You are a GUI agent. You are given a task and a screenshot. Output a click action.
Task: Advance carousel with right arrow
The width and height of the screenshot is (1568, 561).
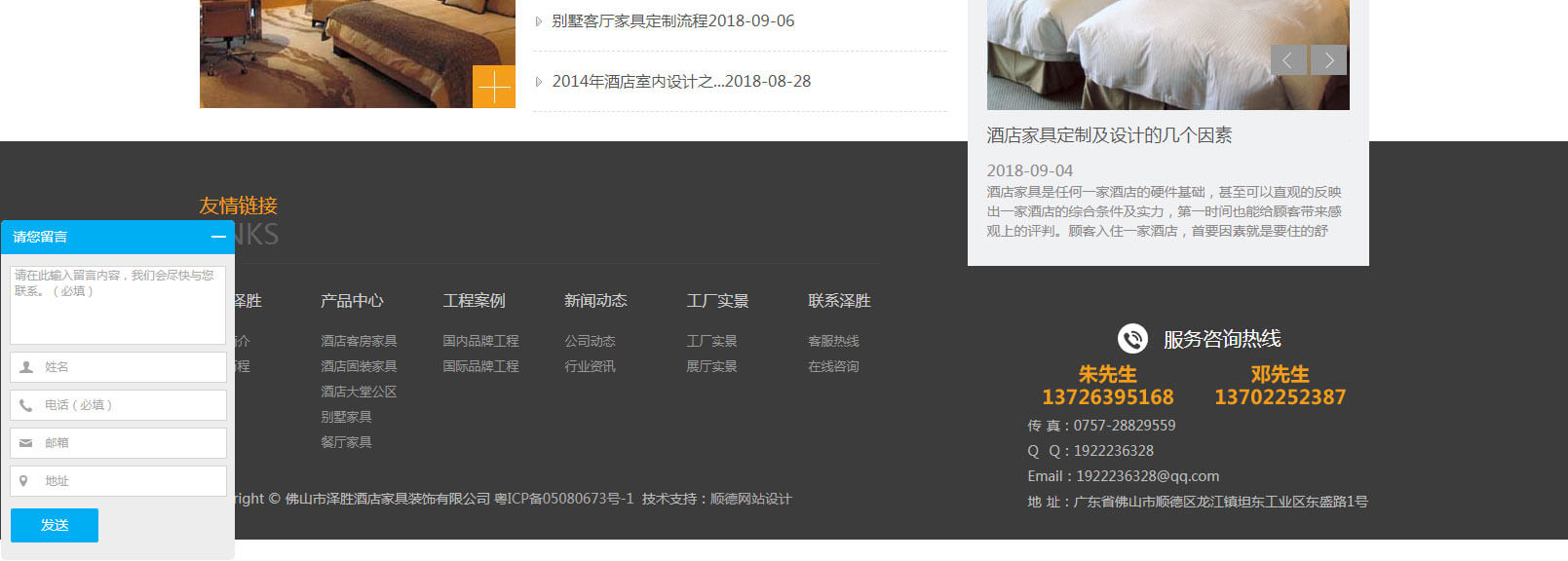click(1329, 60)
